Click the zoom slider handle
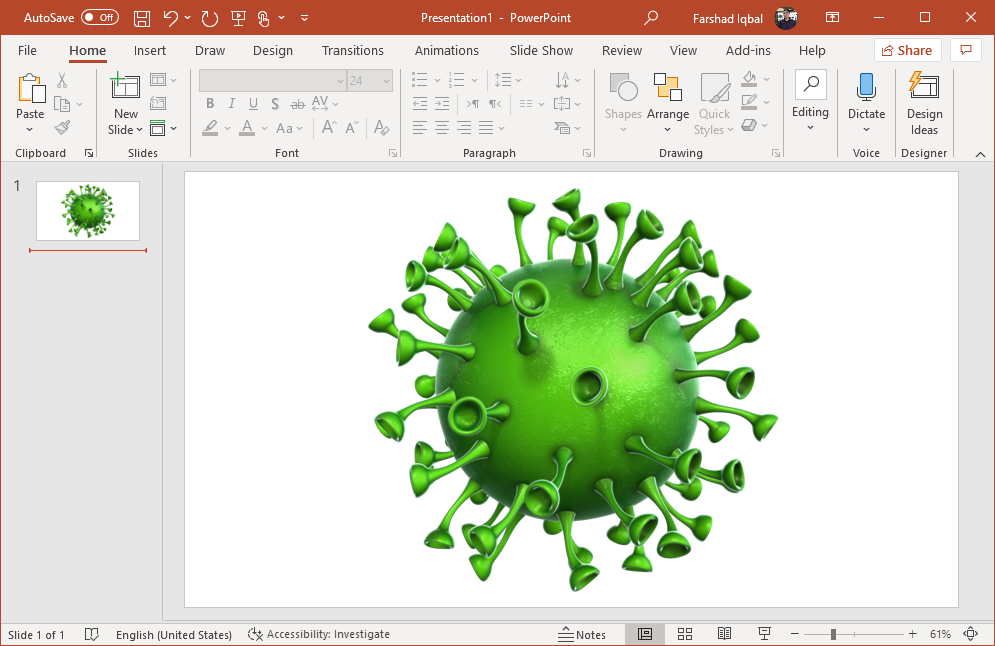995x646 pixels. click(833, 634)
